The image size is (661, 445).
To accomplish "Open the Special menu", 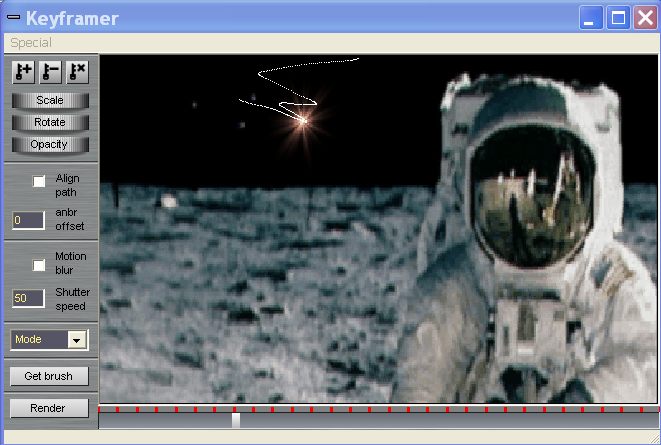I will [30, 43].
